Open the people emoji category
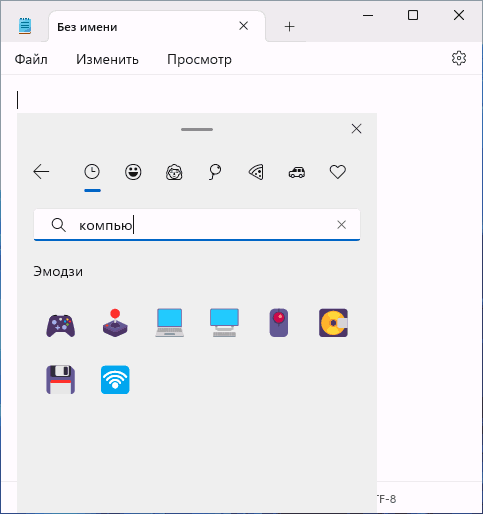Screen dimensions: 483x514 tap(174, 172)
